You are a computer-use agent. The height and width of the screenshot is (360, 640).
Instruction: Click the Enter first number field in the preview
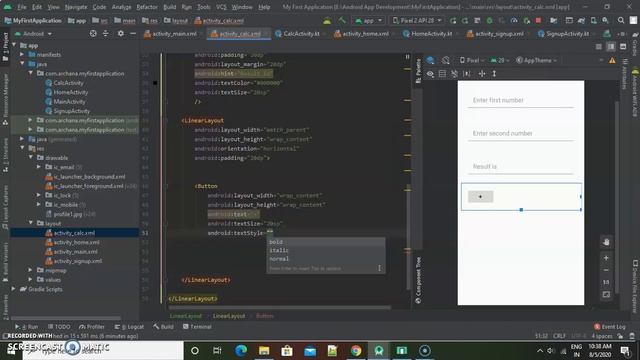(521, 100)
